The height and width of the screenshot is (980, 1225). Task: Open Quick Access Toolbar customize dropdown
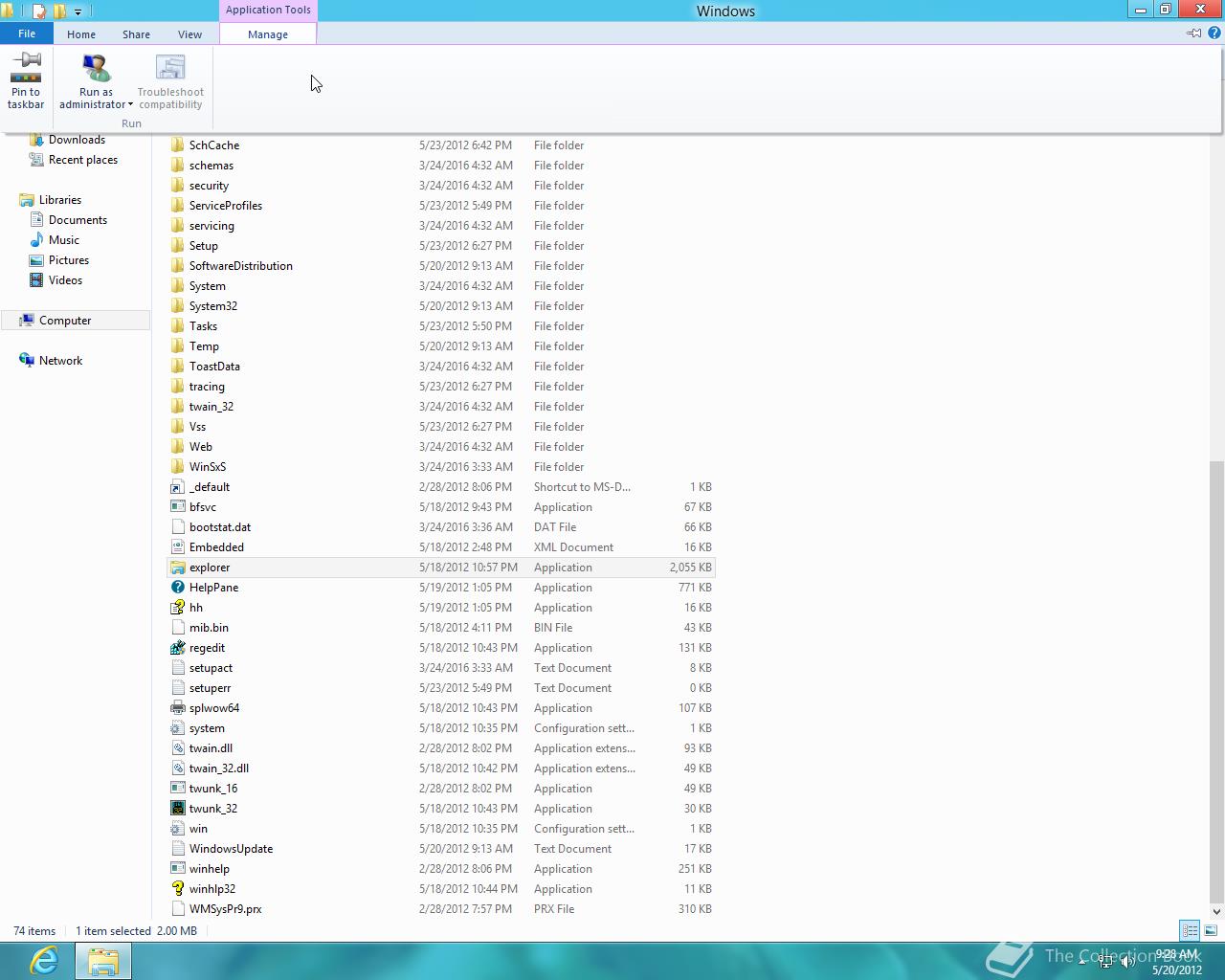point(78,11)
